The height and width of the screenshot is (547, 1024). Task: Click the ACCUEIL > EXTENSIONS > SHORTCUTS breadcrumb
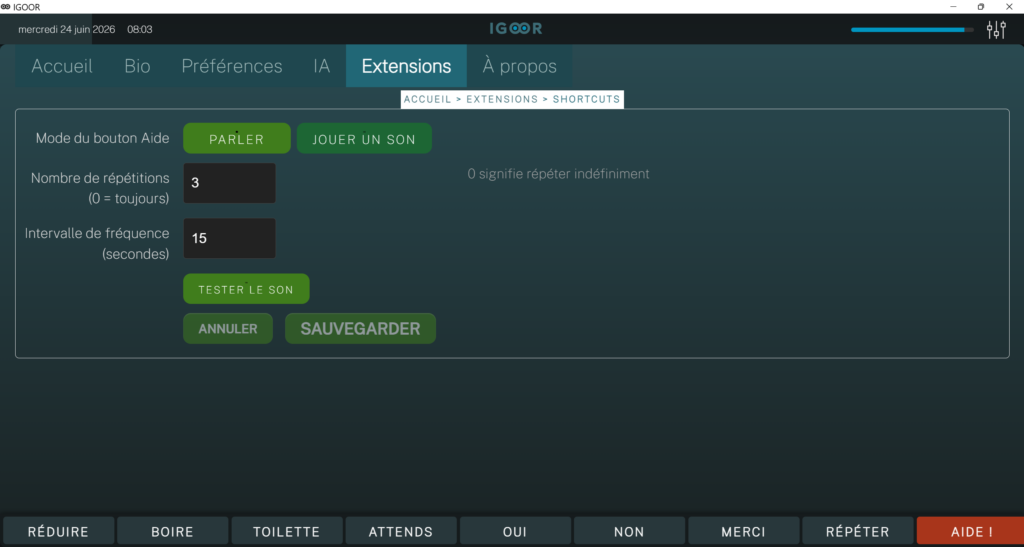512,99
